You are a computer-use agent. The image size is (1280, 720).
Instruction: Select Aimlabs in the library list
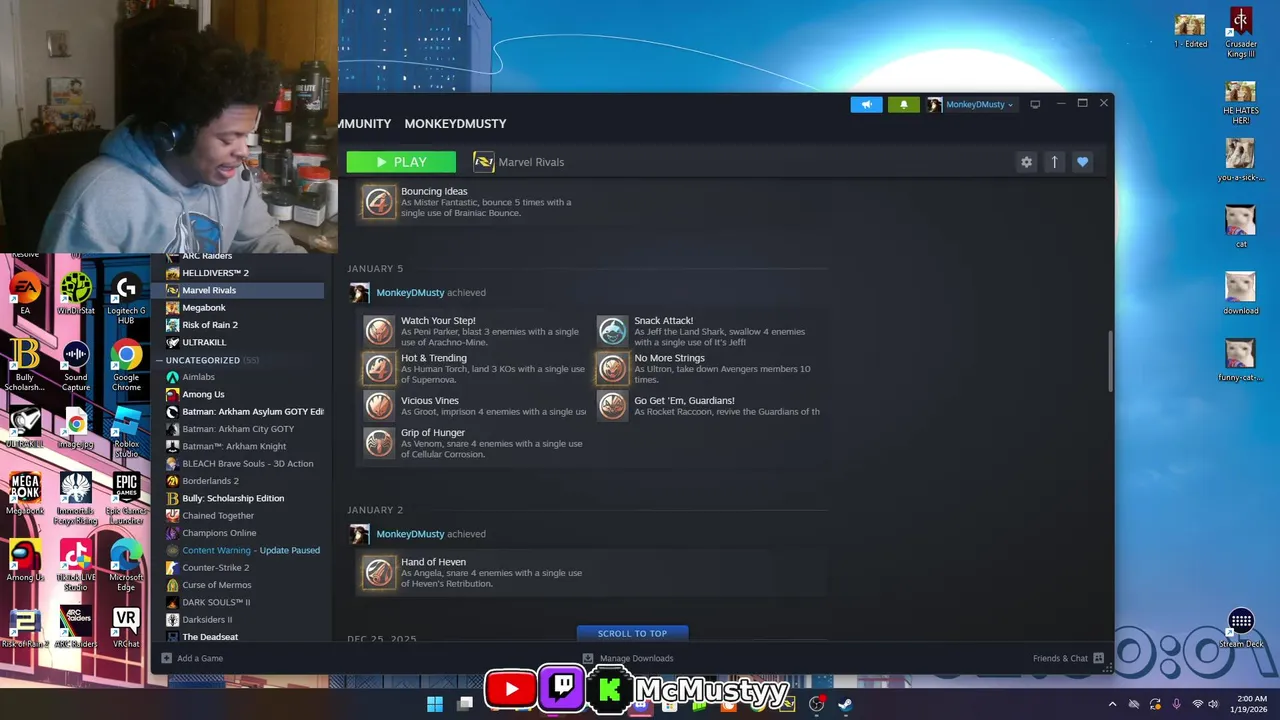pyautogui.click(x=198, y=377)
